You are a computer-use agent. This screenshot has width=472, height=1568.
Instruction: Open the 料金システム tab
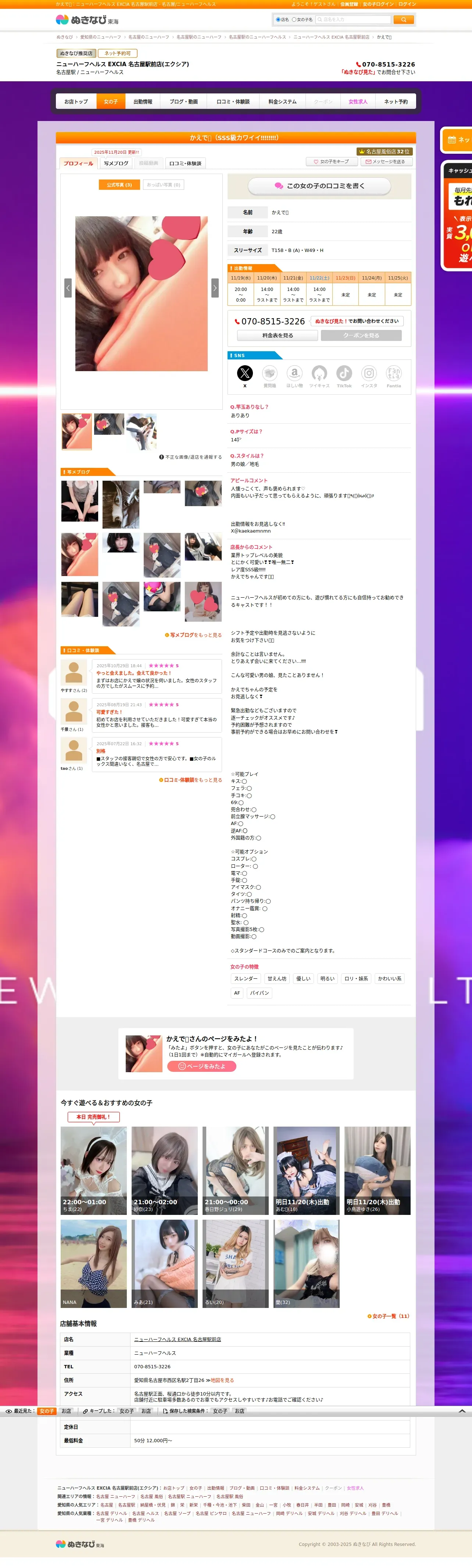(282, 102)
